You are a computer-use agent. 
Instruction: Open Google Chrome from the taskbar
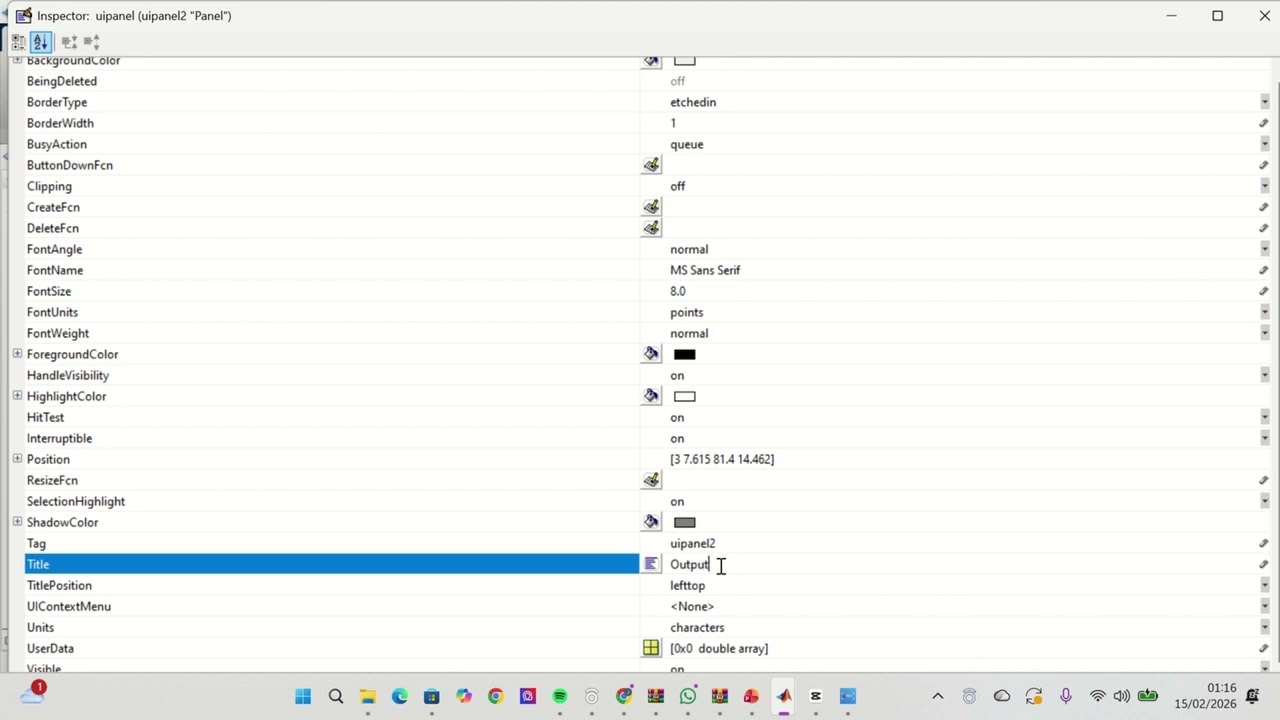[x=496, y=696]
